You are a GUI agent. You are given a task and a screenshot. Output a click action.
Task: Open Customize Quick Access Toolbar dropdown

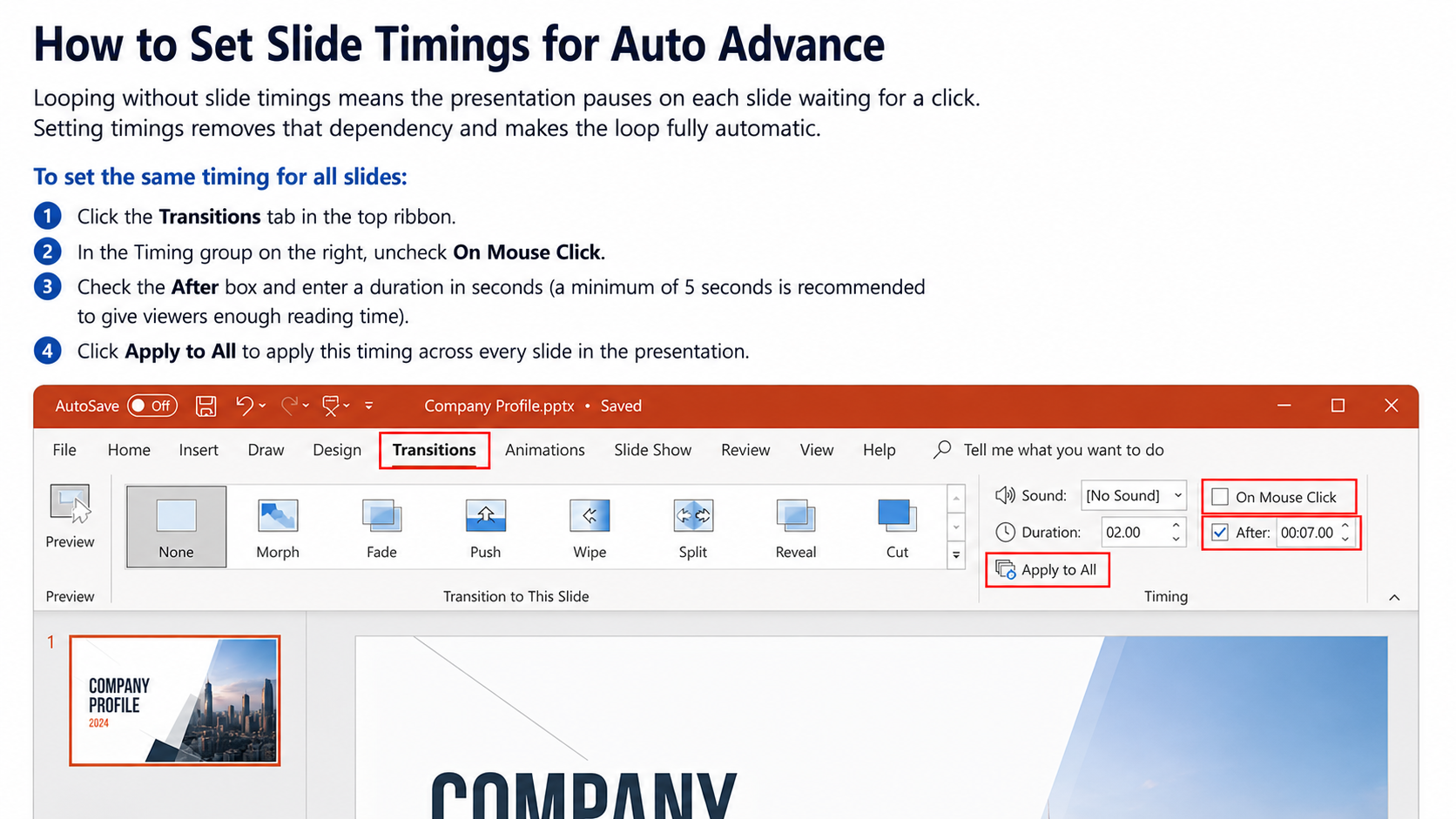[x=369, y=406]
